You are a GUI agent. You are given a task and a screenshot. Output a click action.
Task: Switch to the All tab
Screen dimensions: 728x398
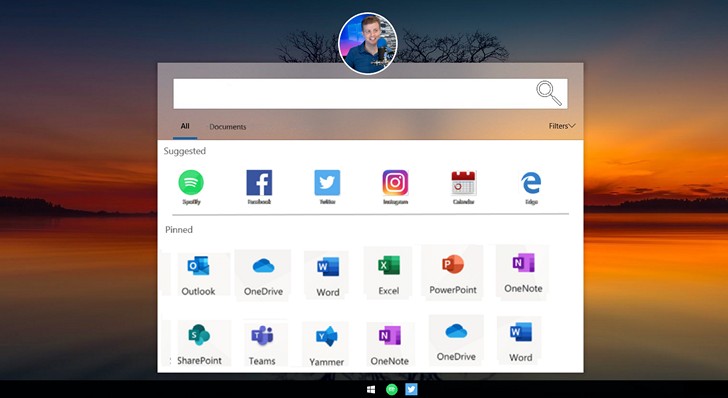185,126
